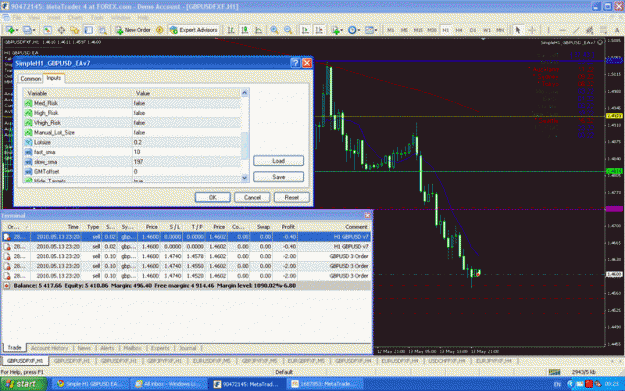625x391 pixels.
Task: Open the Data Window crosshair-target icon
Action: tap(61, 30)
